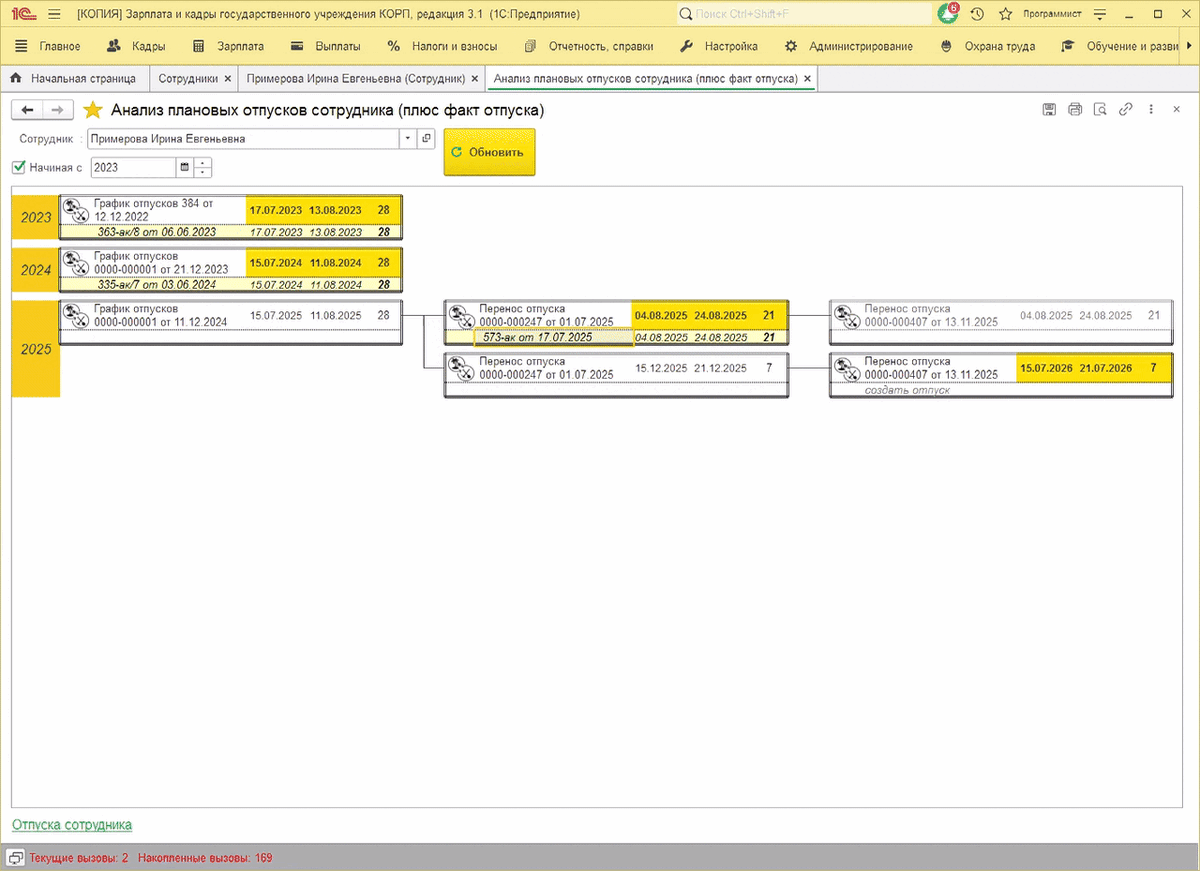The width and height of the screenshot is (1200, 871).
Task: Click the создать отпуск link
Action: tap(907, 390)
